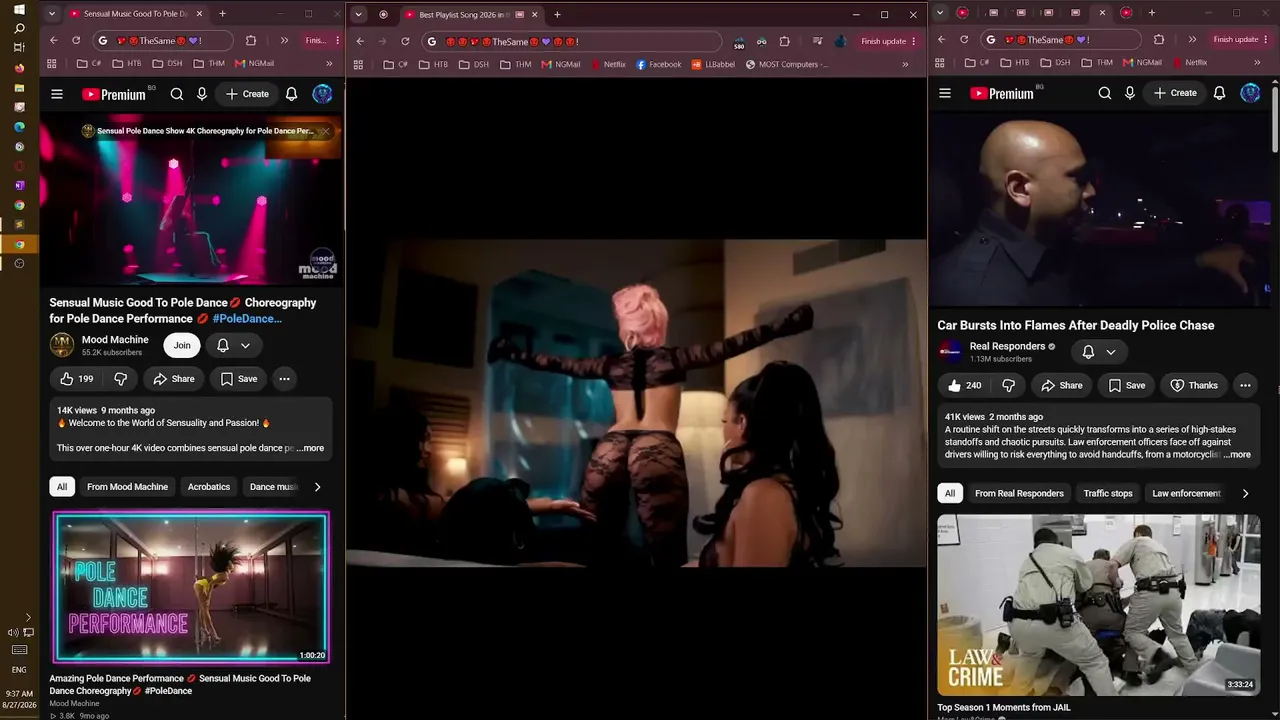The image size is (1280, 720).
Task: Toggle notification settings for Real Responders channel
Action: (1099, 352)
